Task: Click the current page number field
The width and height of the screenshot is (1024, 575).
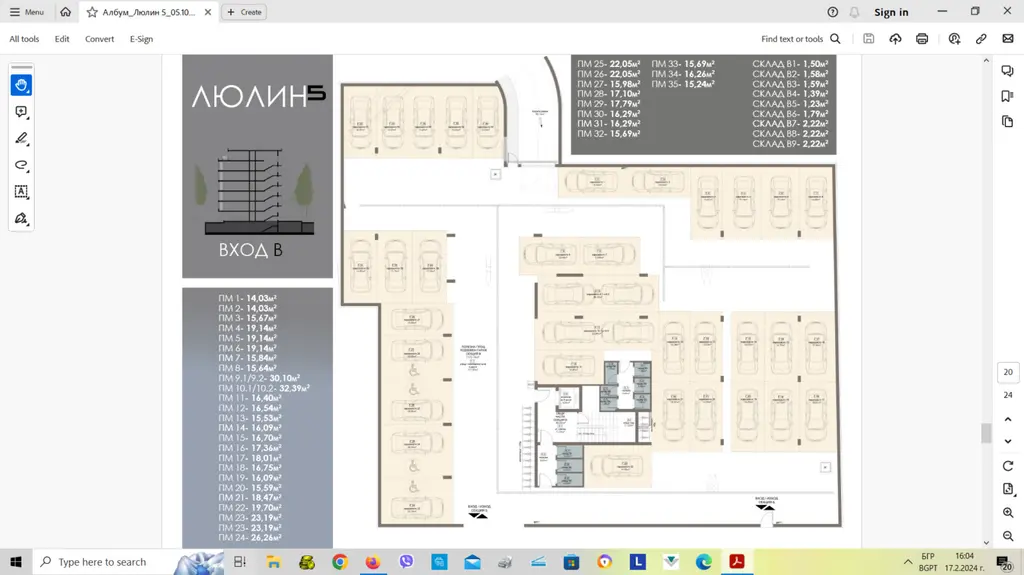Action: (1007, 372)
